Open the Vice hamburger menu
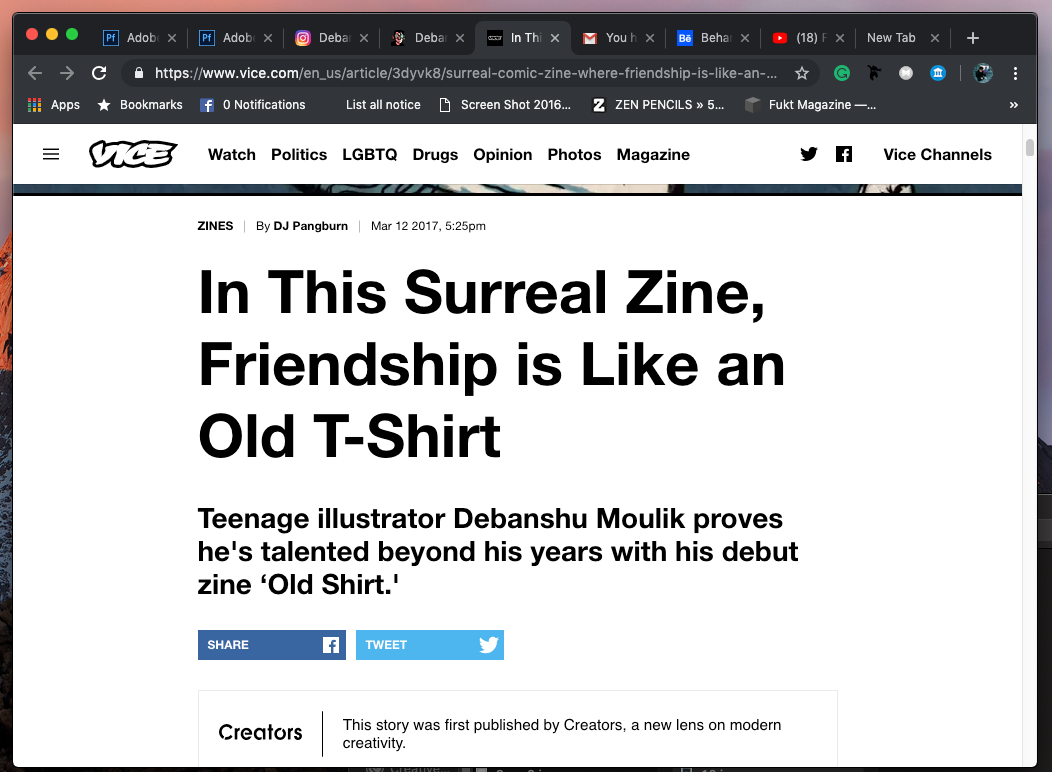Image resolution: width=1052 pixels, height=772 pixels. click(51, 154)
